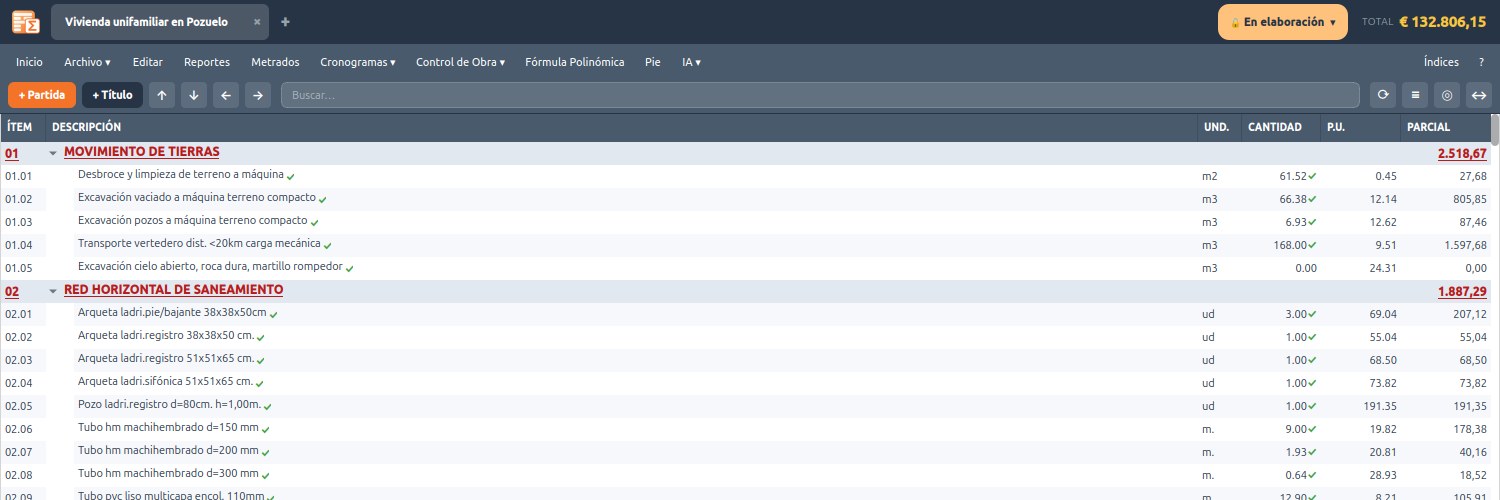This screenshot has height=500, width=1500.
Task: Click green check next to Tubo hm d=300 mm
Action: [x=266, y=475]
